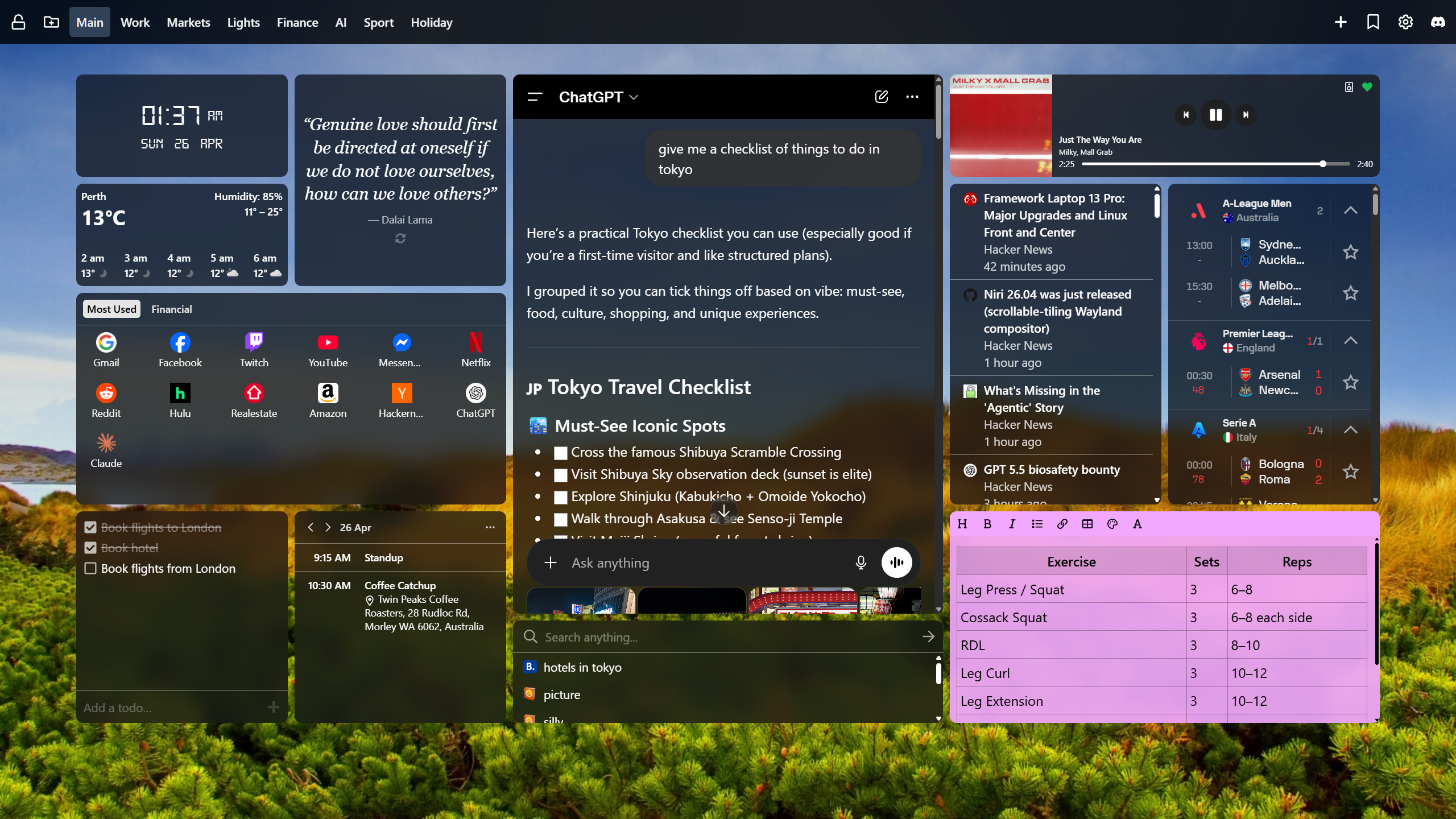Image resolution: width=1456 pixels, height=819 pixels.
Task: Open the Gmail shortcut
Action: coord(106,350)
